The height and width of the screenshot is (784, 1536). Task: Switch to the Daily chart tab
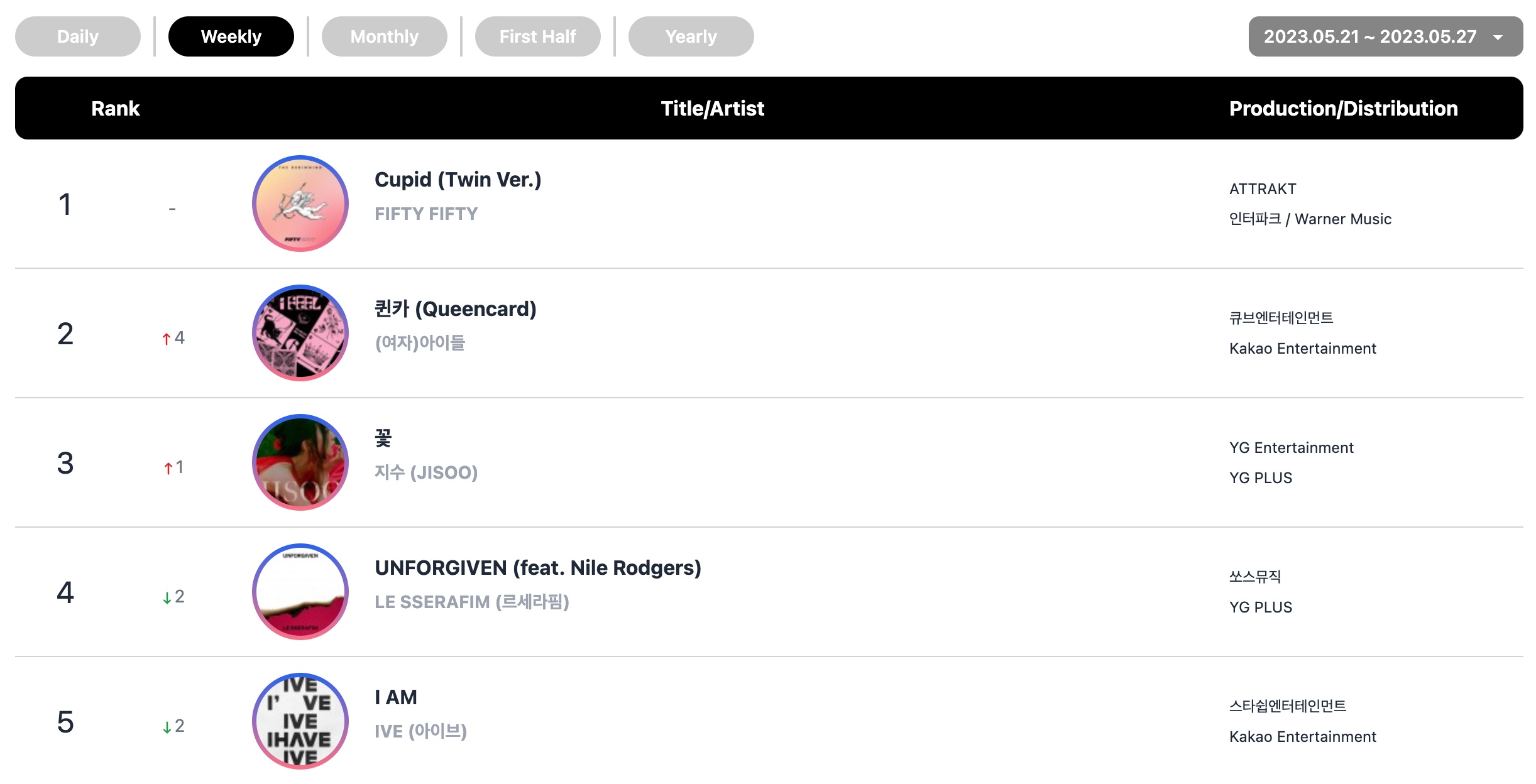[x=78, y=36]
